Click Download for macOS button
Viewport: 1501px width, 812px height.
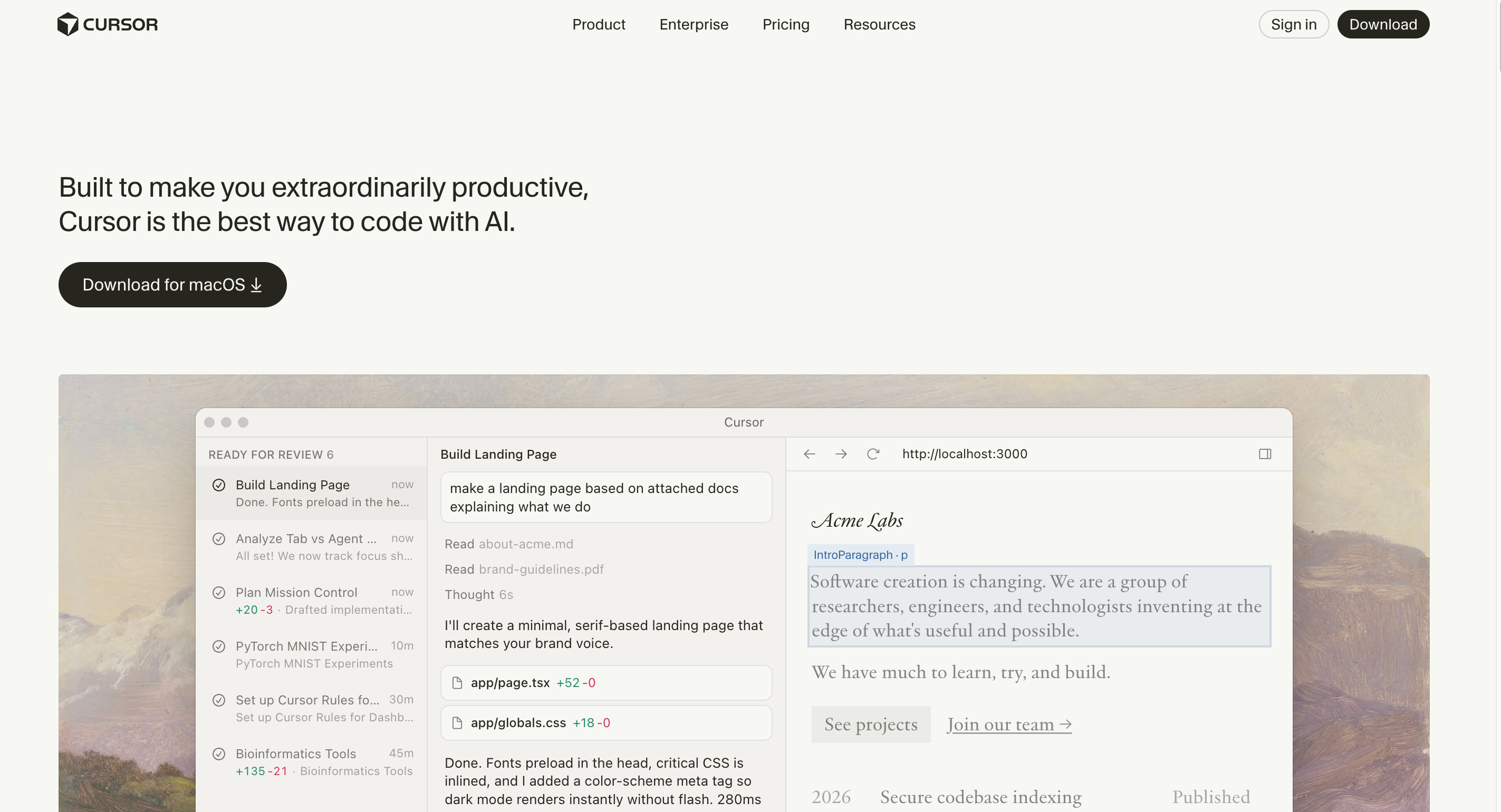click(172, 285)
